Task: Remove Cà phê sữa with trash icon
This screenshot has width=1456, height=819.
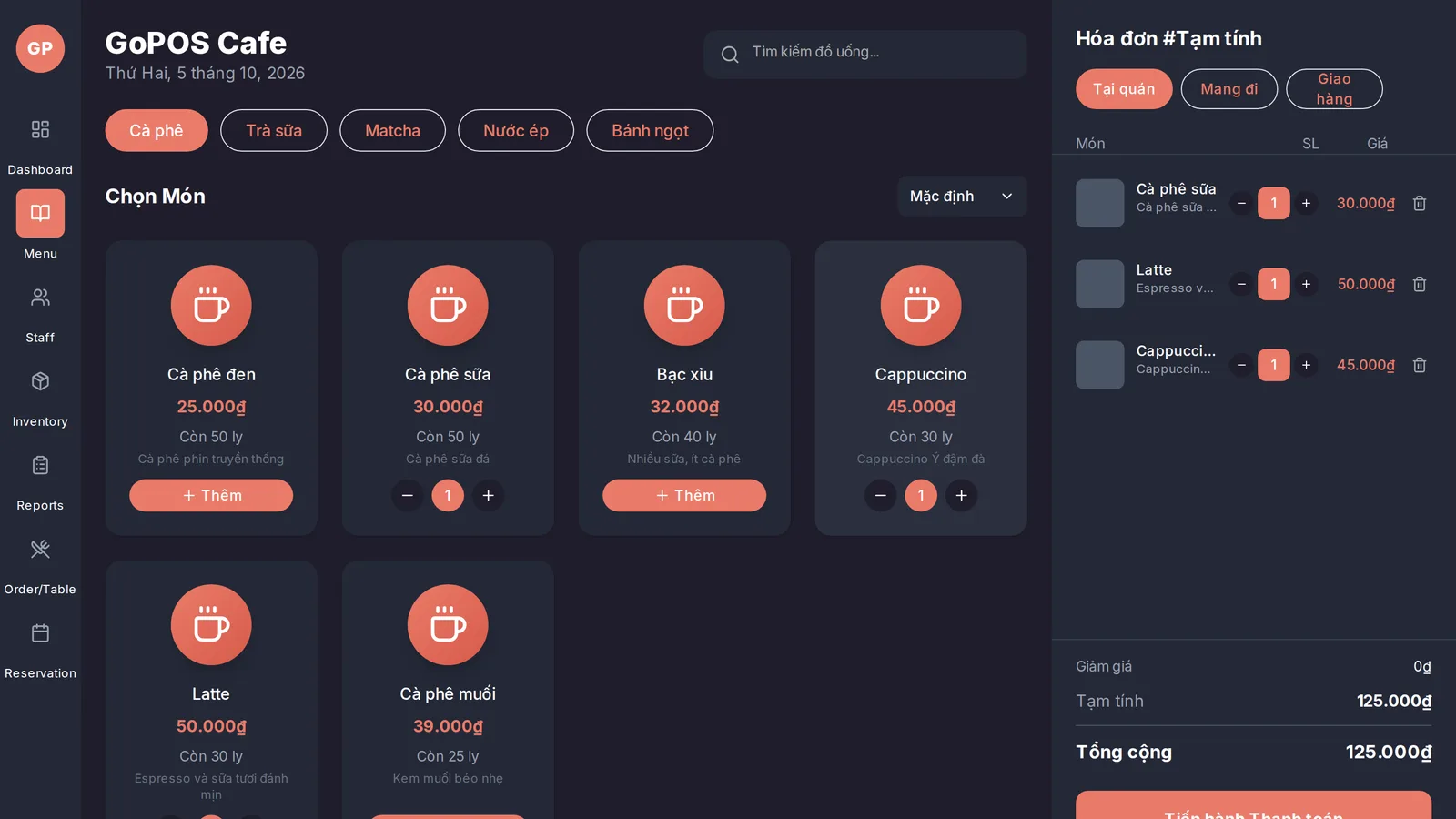Action: click(x=1419, y=203)
